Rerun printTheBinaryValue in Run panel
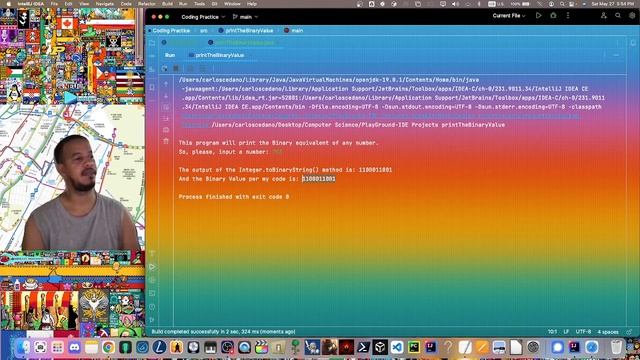 (x=164, y=69)
